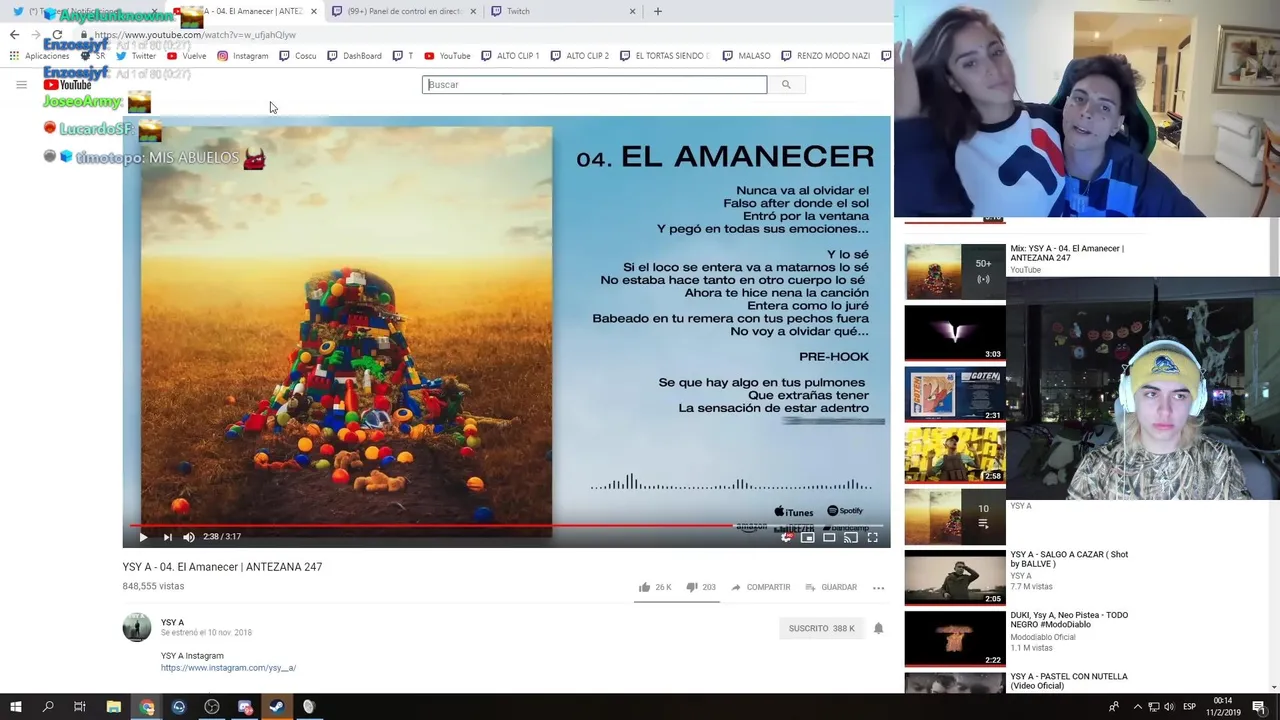This screenshot has height=720, width=1280.
Task: Close the El Amanecer YouTube tab
Action: tap(313, 11)
